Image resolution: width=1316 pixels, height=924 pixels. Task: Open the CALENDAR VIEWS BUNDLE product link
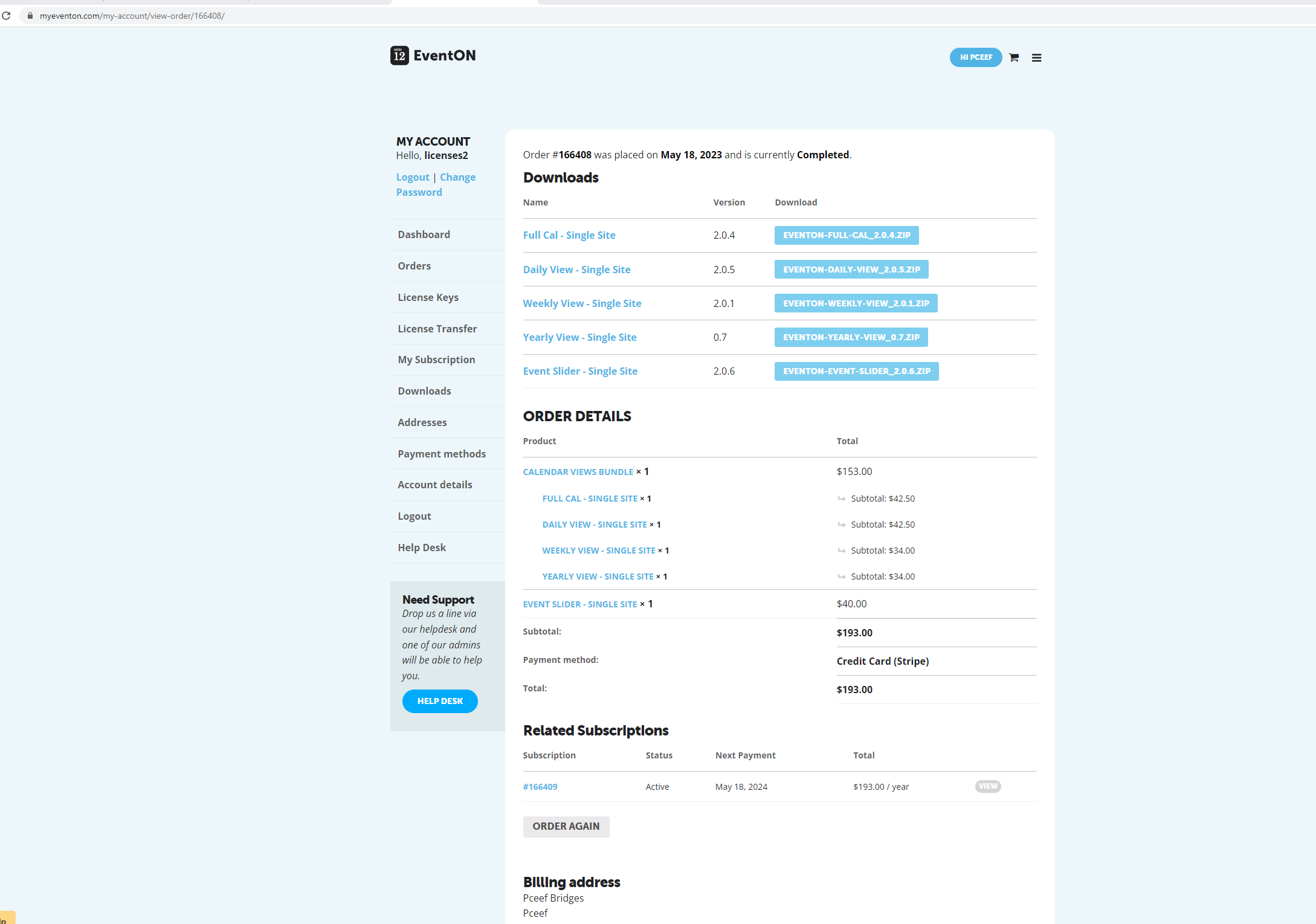point(578,471)
